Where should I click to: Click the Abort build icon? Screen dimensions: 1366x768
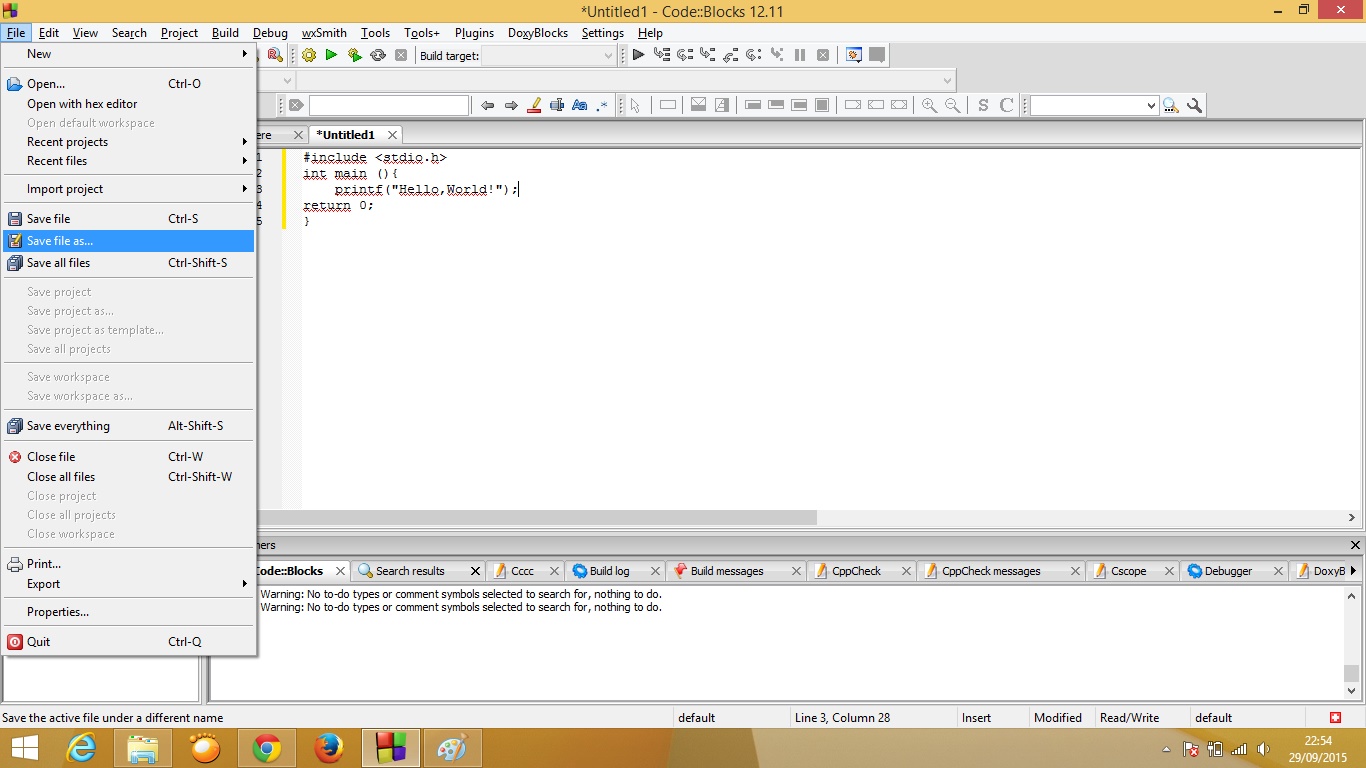pos(401,56)
